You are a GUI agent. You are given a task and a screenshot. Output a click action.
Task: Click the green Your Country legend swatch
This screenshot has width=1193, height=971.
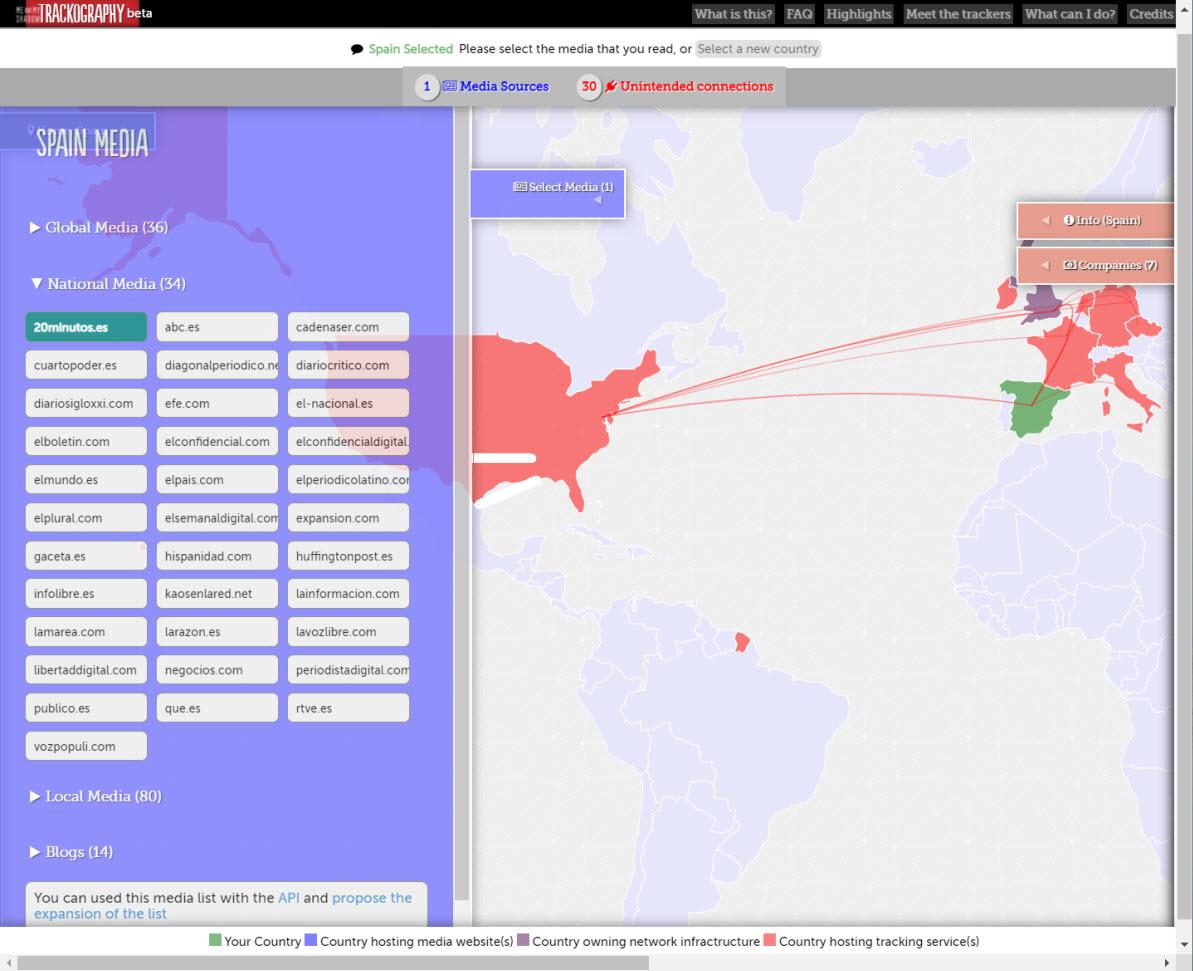[215, 941]
